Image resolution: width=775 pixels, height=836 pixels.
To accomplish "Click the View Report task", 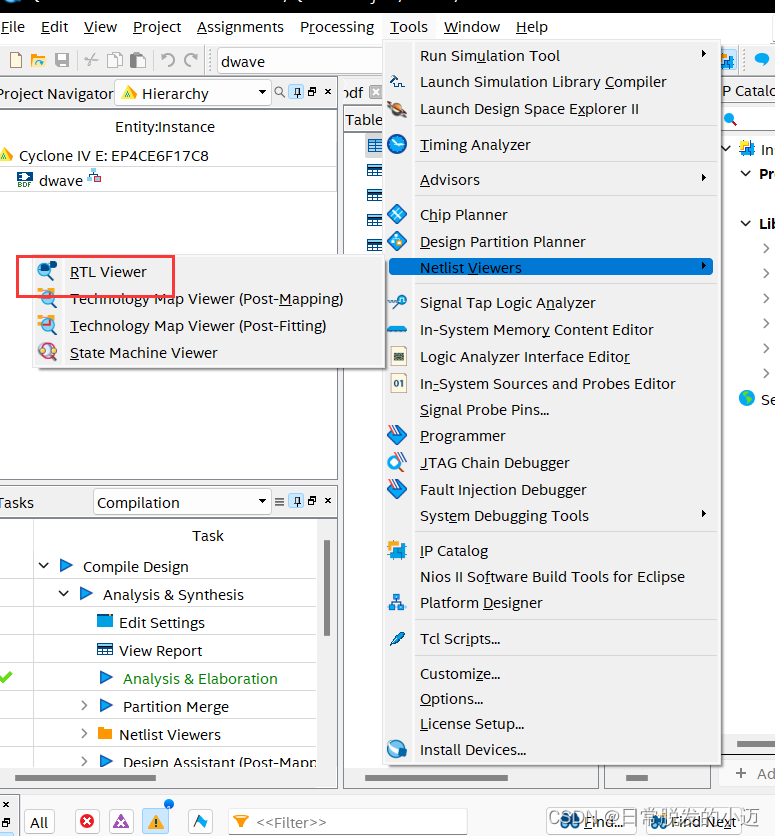I will click(160, 650).
